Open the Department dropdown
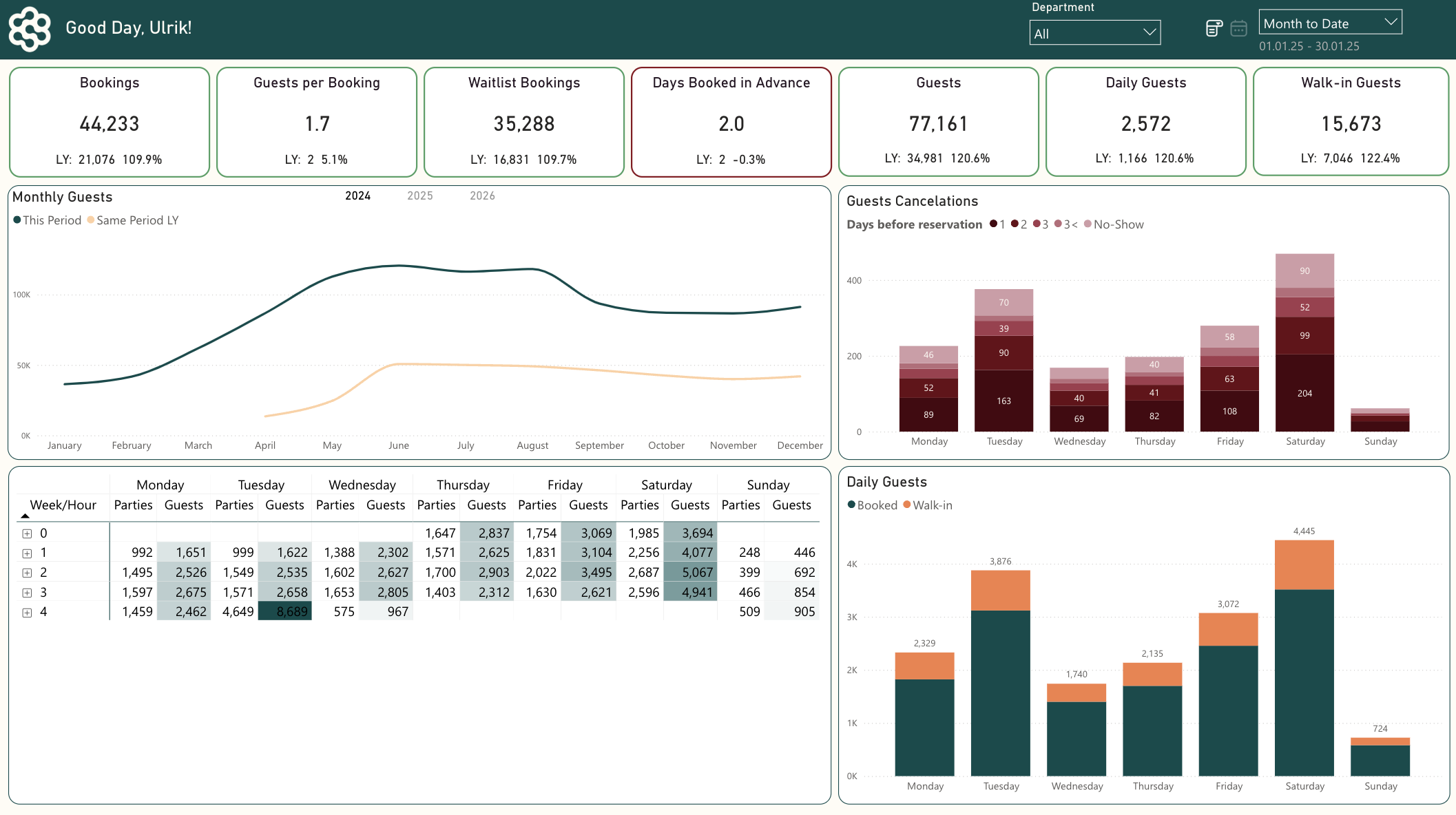Screen dimensions: 1456x815 click(x=1094, y=33)
